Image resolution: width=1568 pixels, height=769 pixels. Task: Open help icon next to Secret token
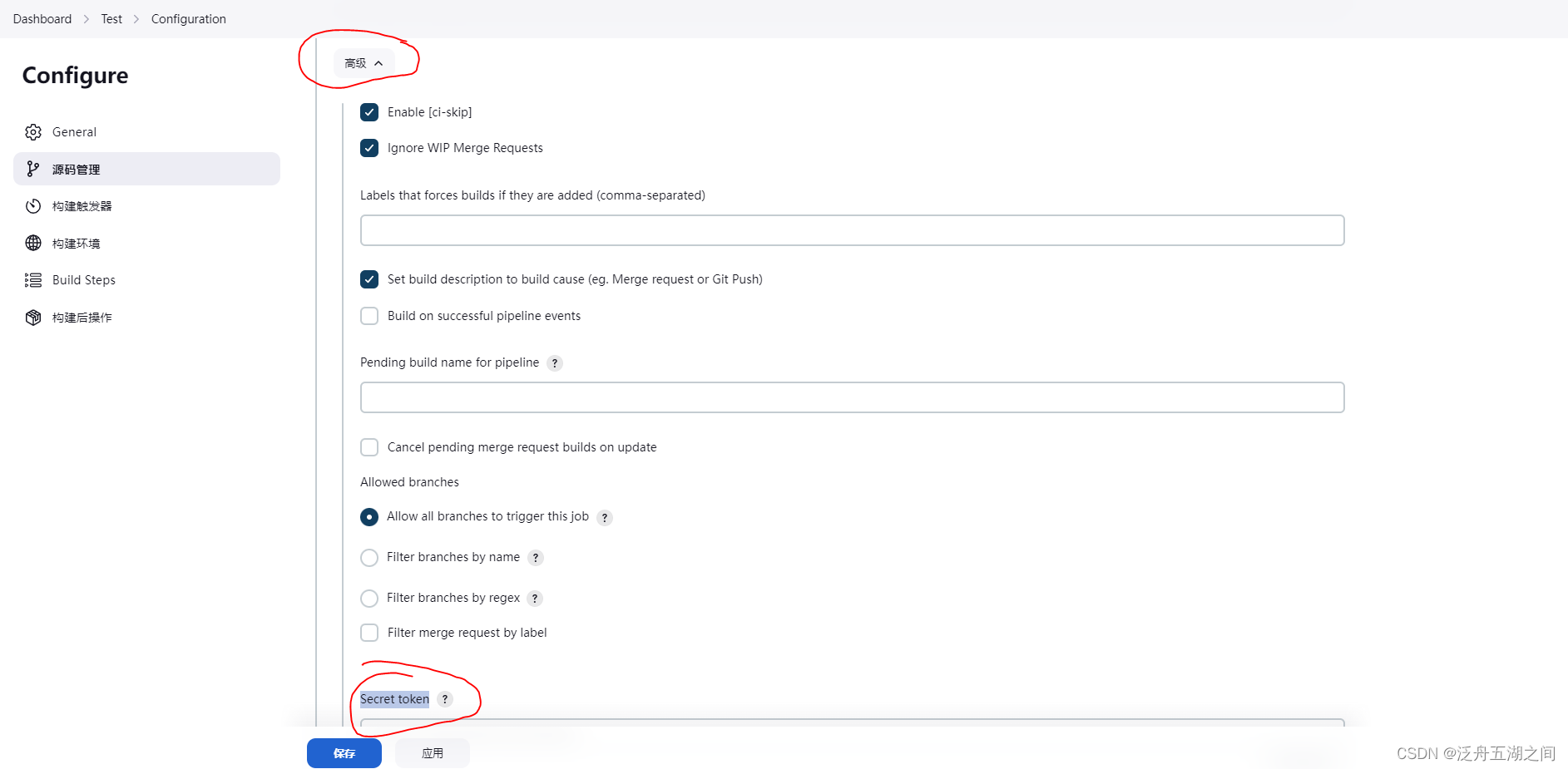pyautogui.click(x=445, y=699)
